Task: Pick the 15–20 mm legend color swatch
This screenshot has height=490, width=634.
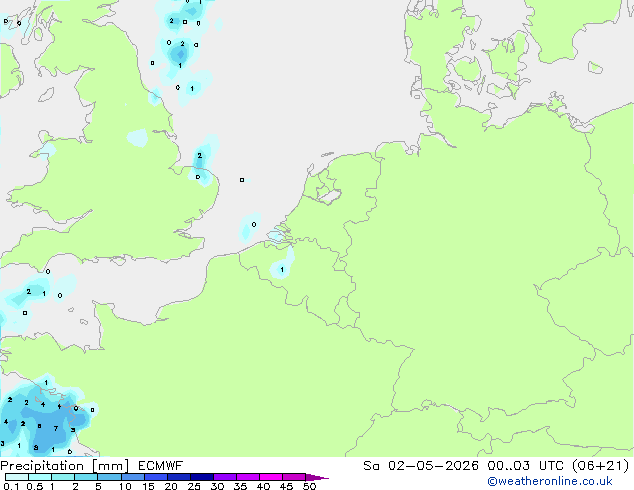Action: point(155,477)
